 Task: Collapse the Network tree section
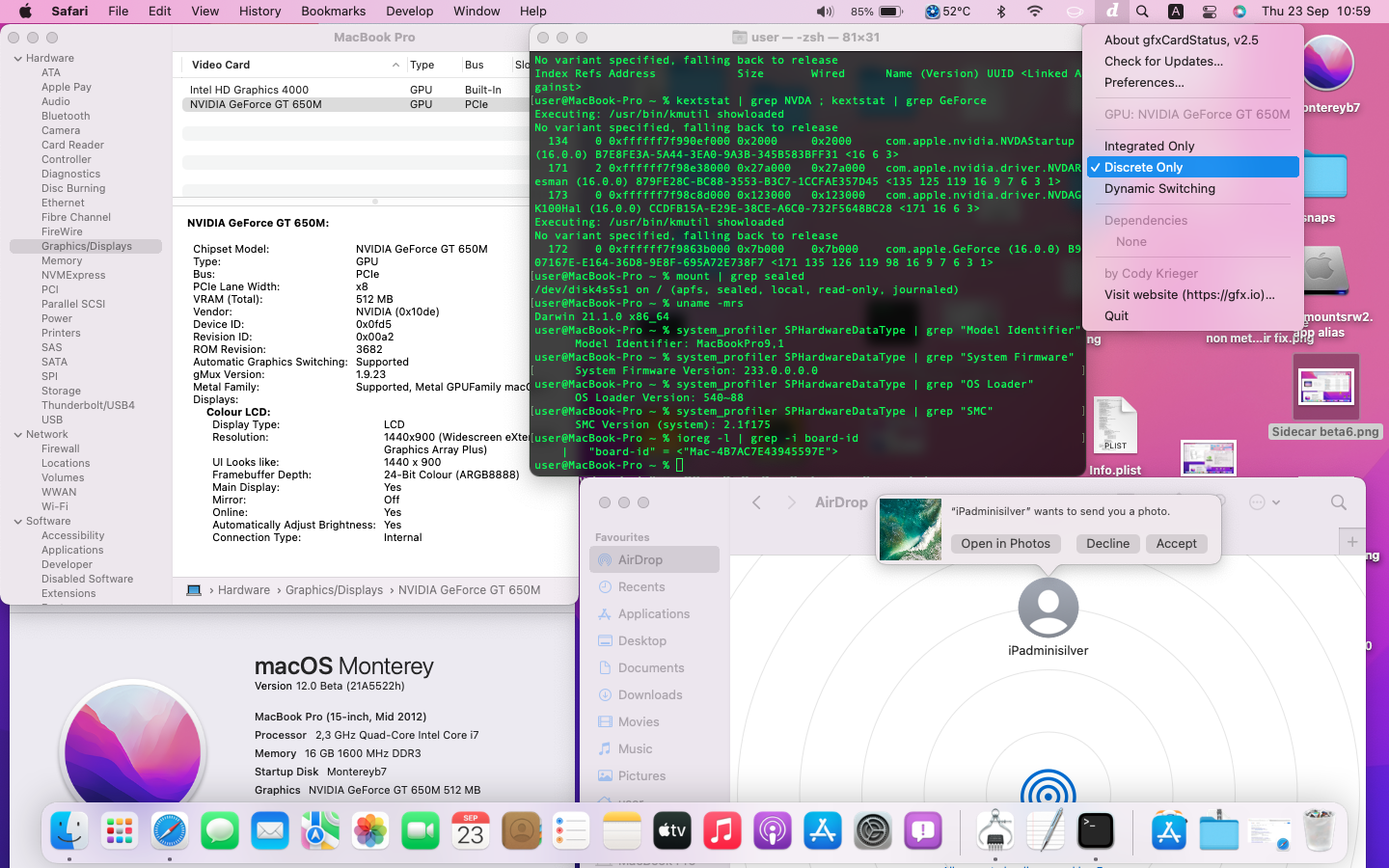(18, 435)
